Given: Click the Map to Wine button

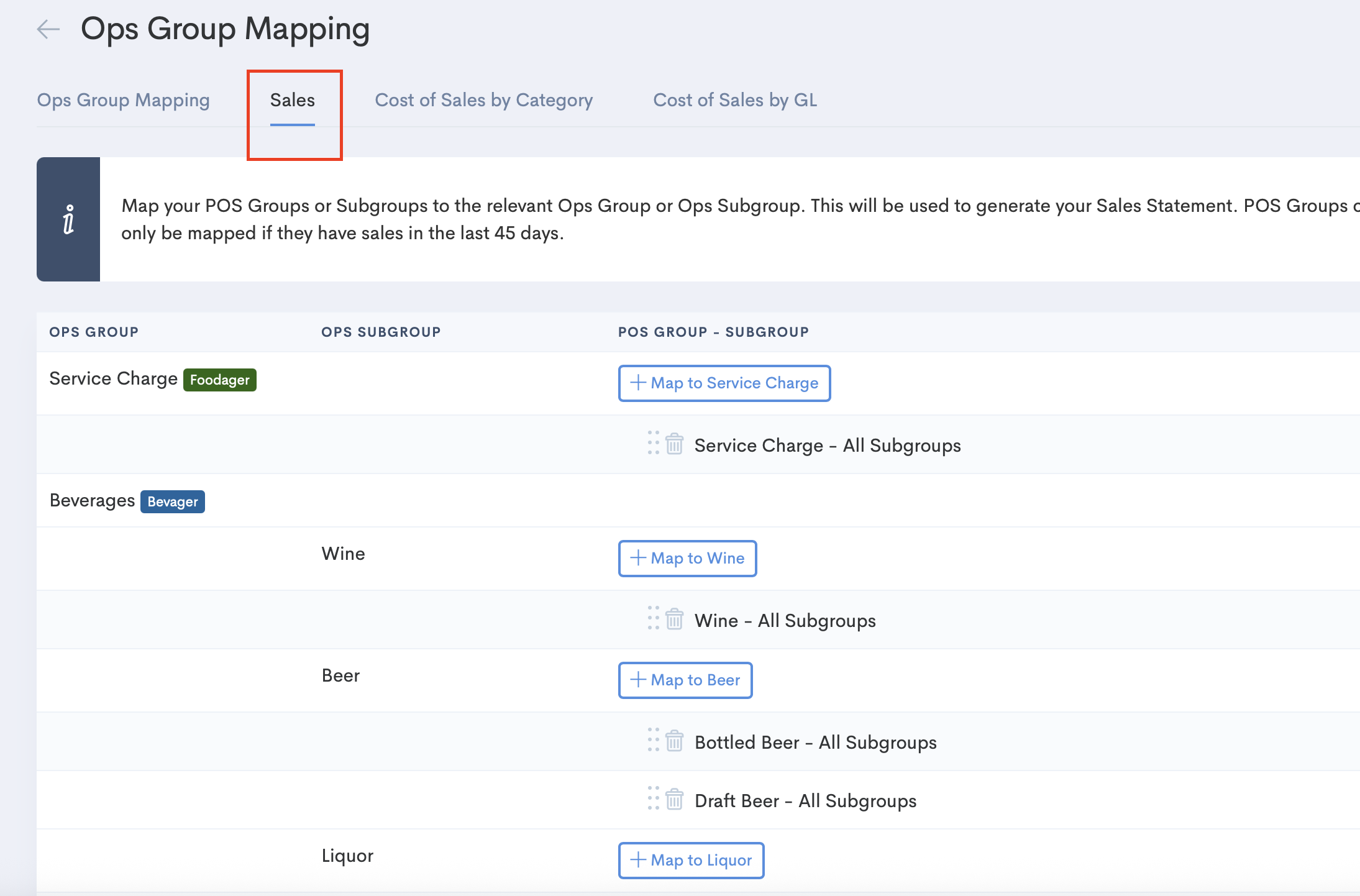Looking at the screenshot, I should coord(687,558).
